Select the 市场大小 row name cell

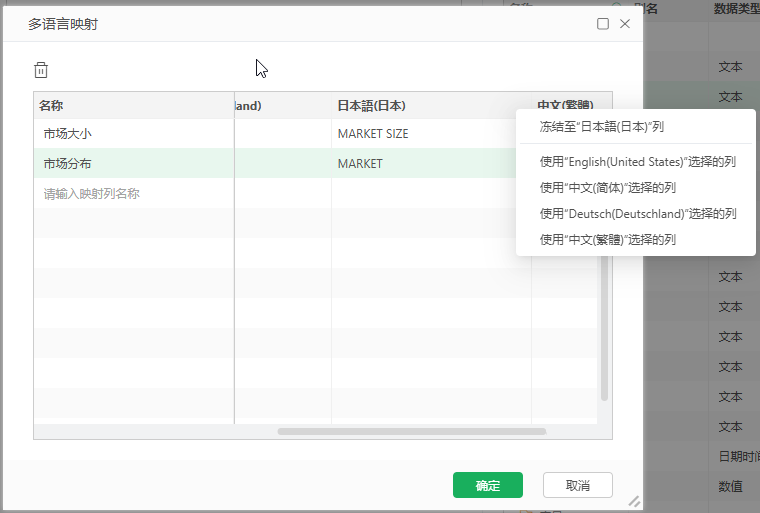[133, 134]
